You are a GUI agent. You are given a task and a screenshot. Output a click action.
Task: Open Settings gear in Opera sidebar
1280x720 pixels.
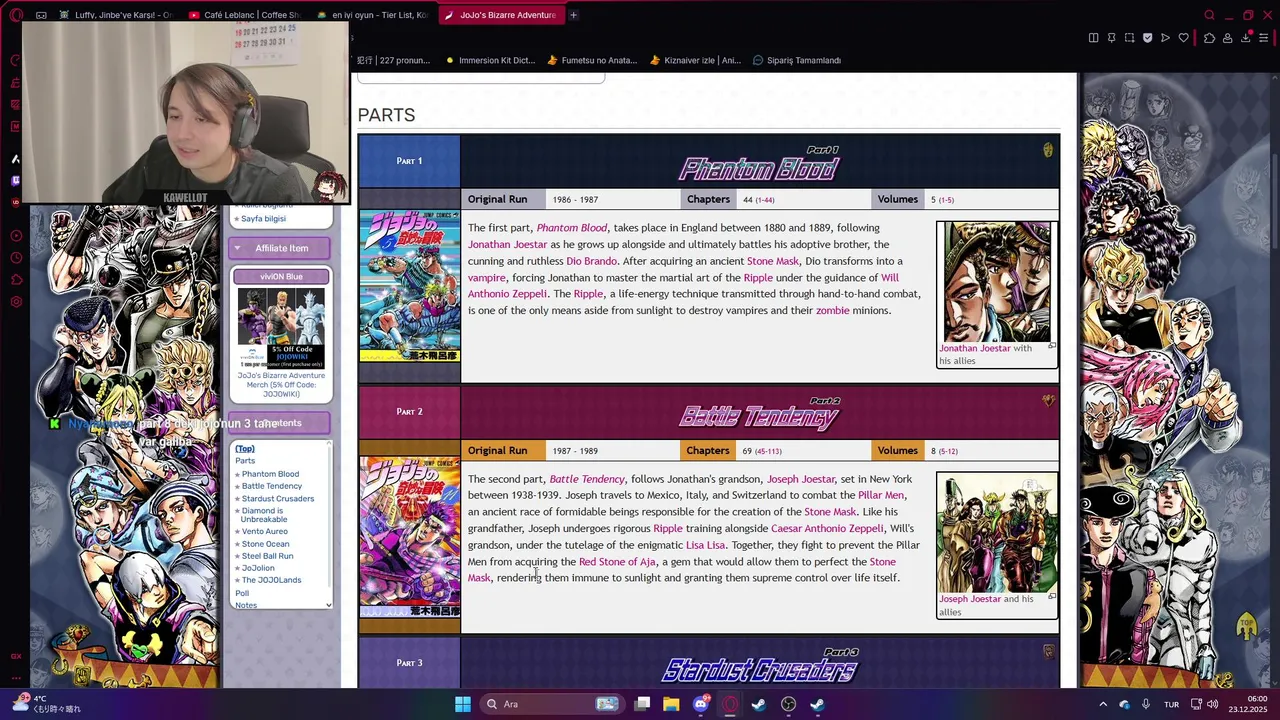(16, 302)
